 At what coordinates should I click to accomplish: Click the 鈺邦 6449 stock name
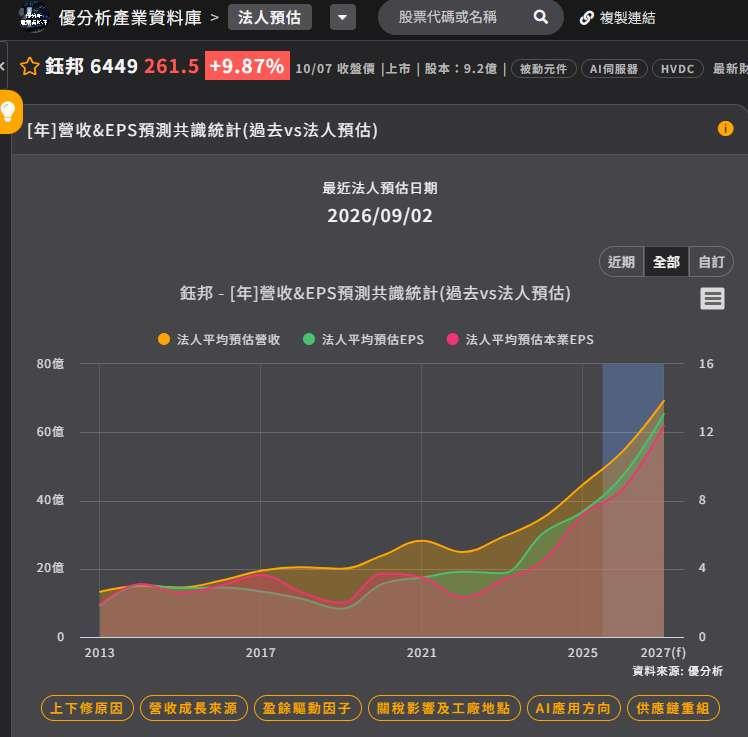(x=91, y=66)
